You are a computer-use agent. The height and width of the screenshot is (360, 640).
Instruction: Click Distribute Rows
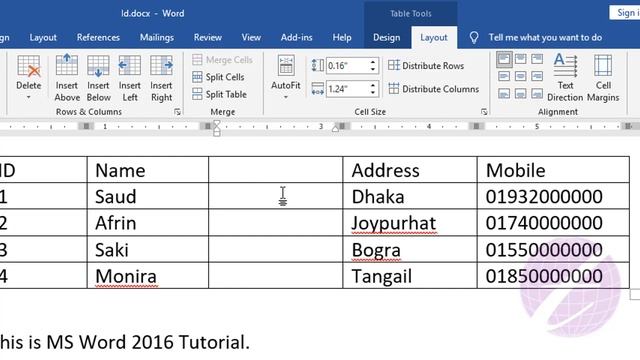[426, 66]
